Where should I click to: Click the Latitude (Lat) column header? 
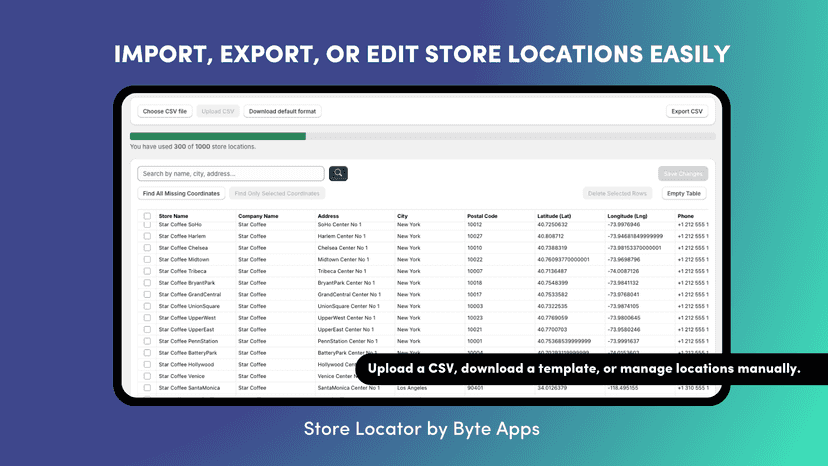pyautogui.click(x=554, y=216)
